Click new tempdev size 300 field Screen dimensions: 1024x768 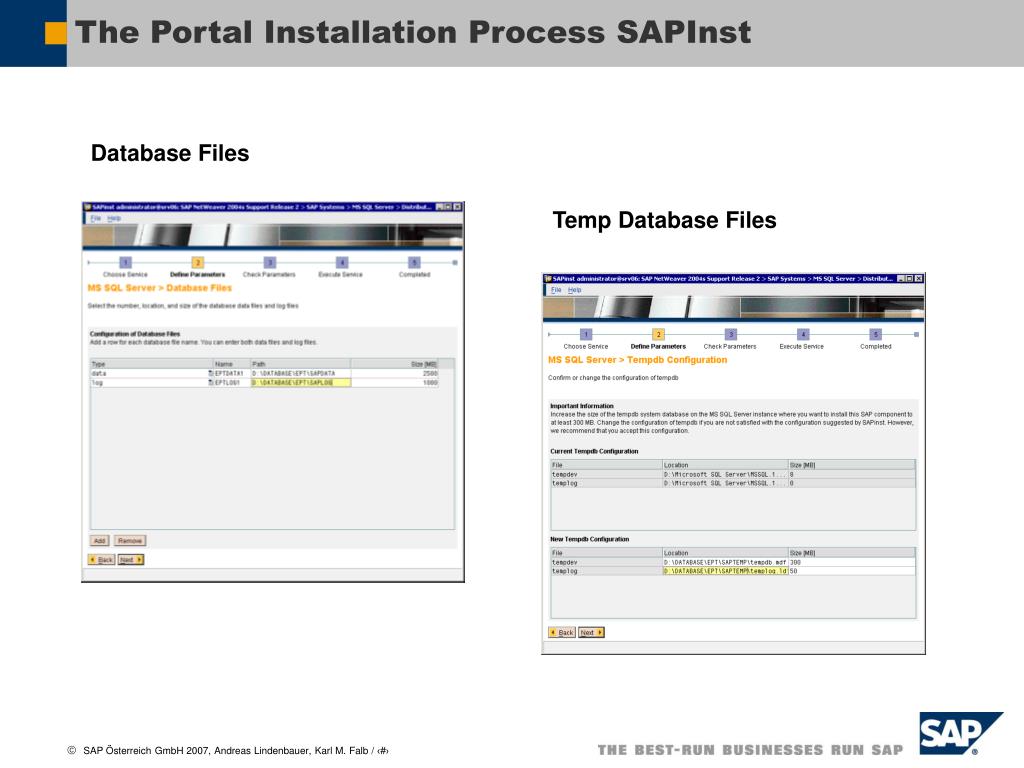pyautogui.click(x=852, y=562)
